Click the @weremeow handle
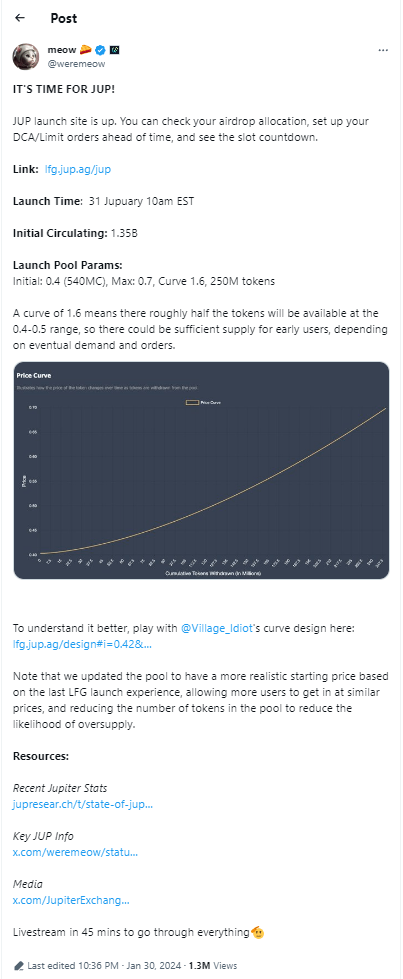The height and width of the screenshot is (979, 403). (76, 63)
